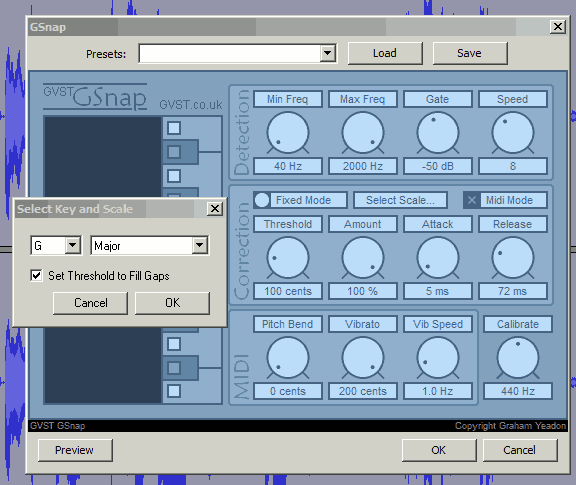The height and width of the screenshot is (485, 576).
Task: Click OK at bottom of GSnap window
Action: (439, 450)
